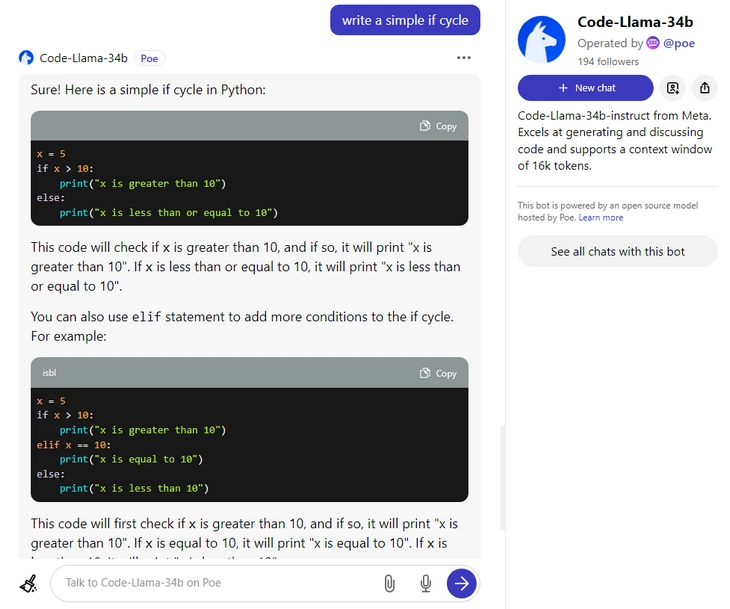The width and height of the screenshot is (730, 609).
Task: Click 'Sure! Here is a simple if cycle' text
Action: coord(148,89)
